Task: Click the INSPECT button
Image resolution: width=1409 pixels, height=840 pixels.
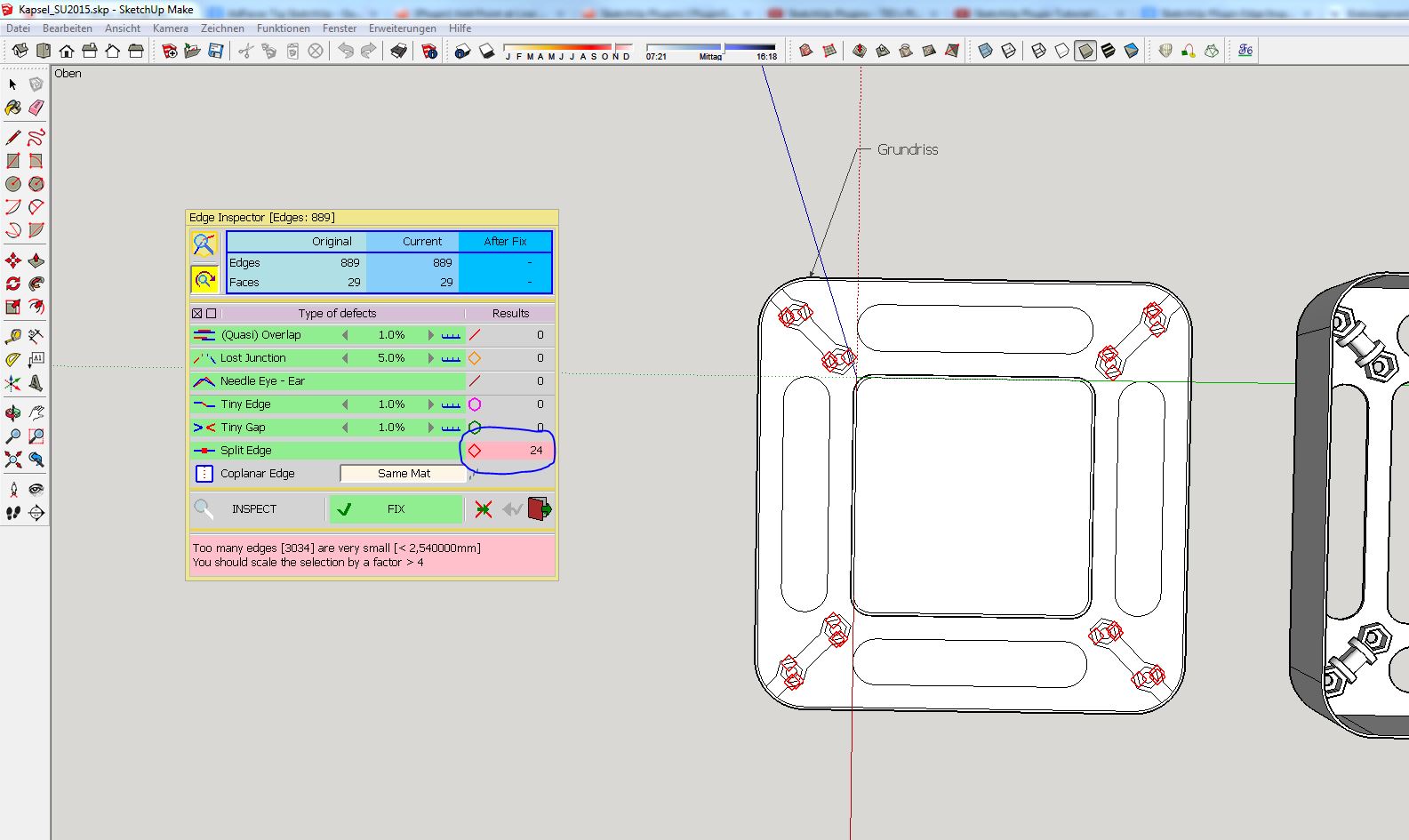Action: point(253,509)
